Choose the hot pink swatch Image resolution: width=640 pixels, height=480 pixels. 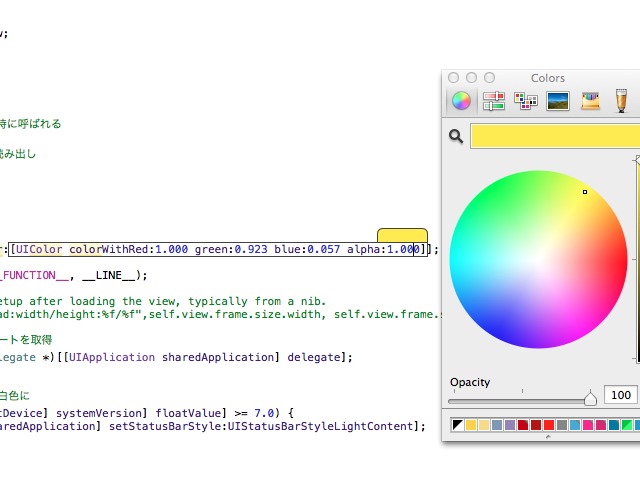pos(588,425)
